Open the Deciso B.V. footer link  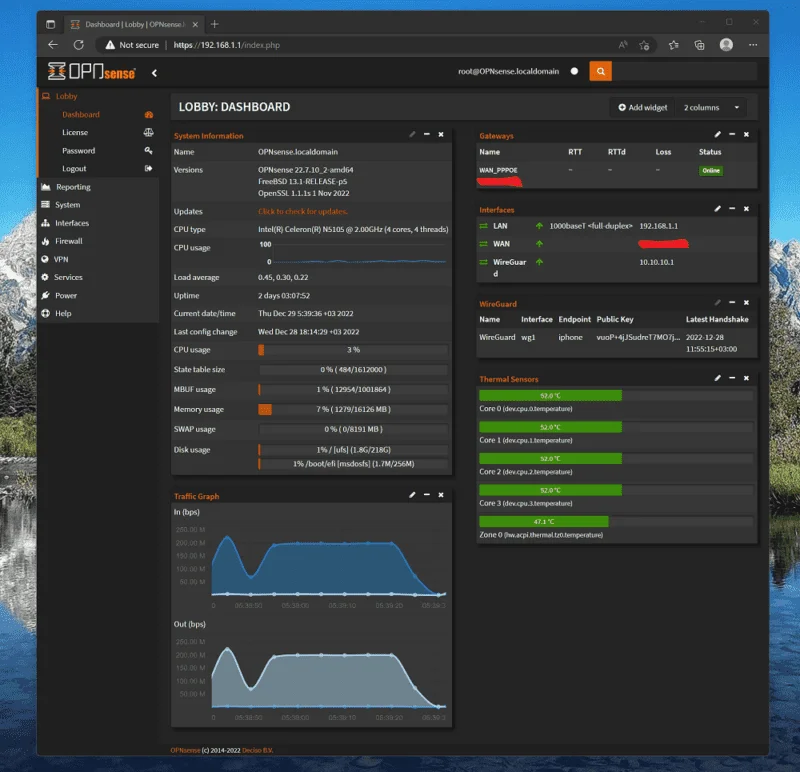[x=258, y=750]
